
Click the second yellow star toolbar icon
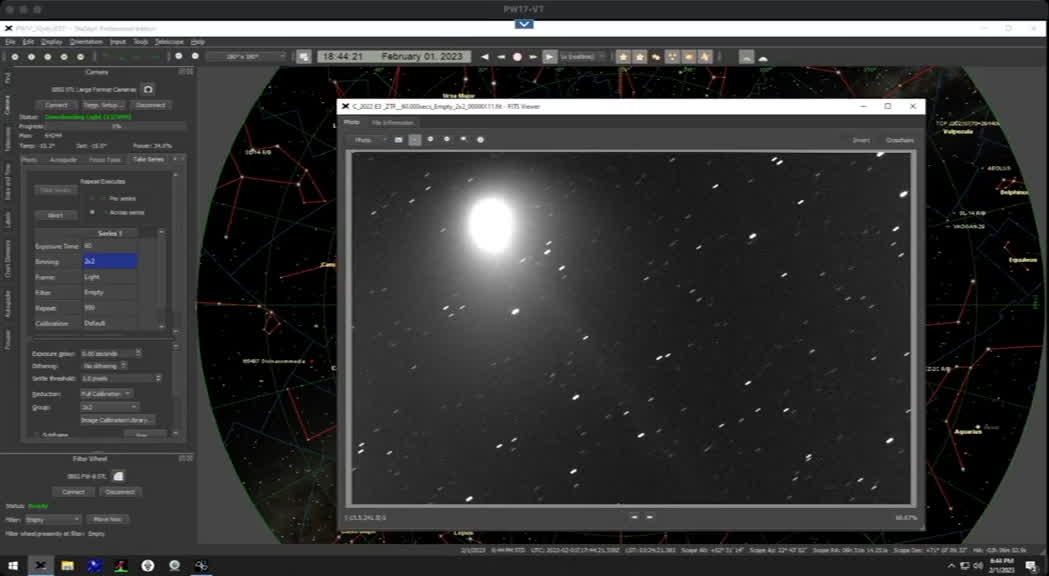(x=640, y=57)
